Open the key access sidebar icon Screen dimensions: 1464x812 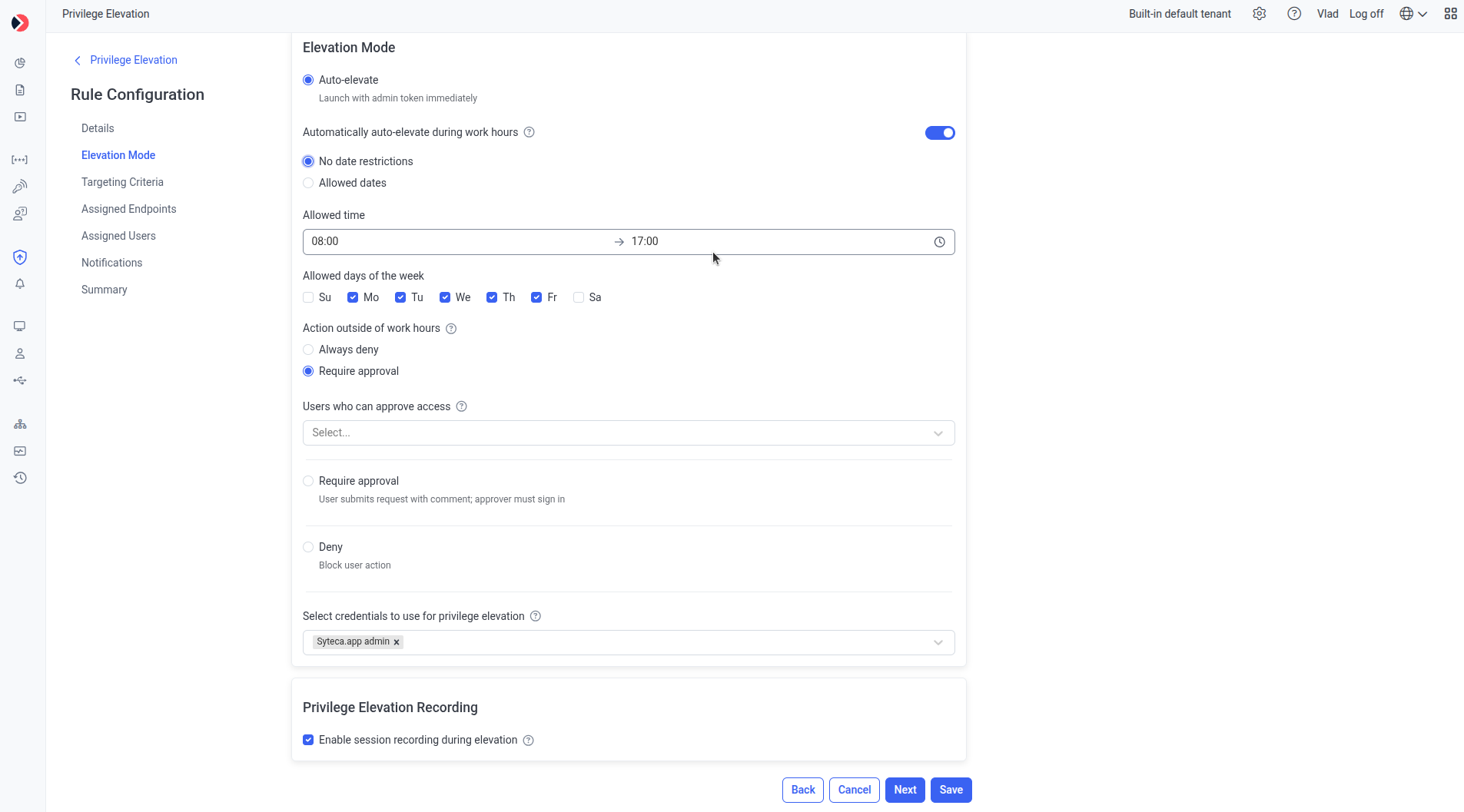point(20,187)
